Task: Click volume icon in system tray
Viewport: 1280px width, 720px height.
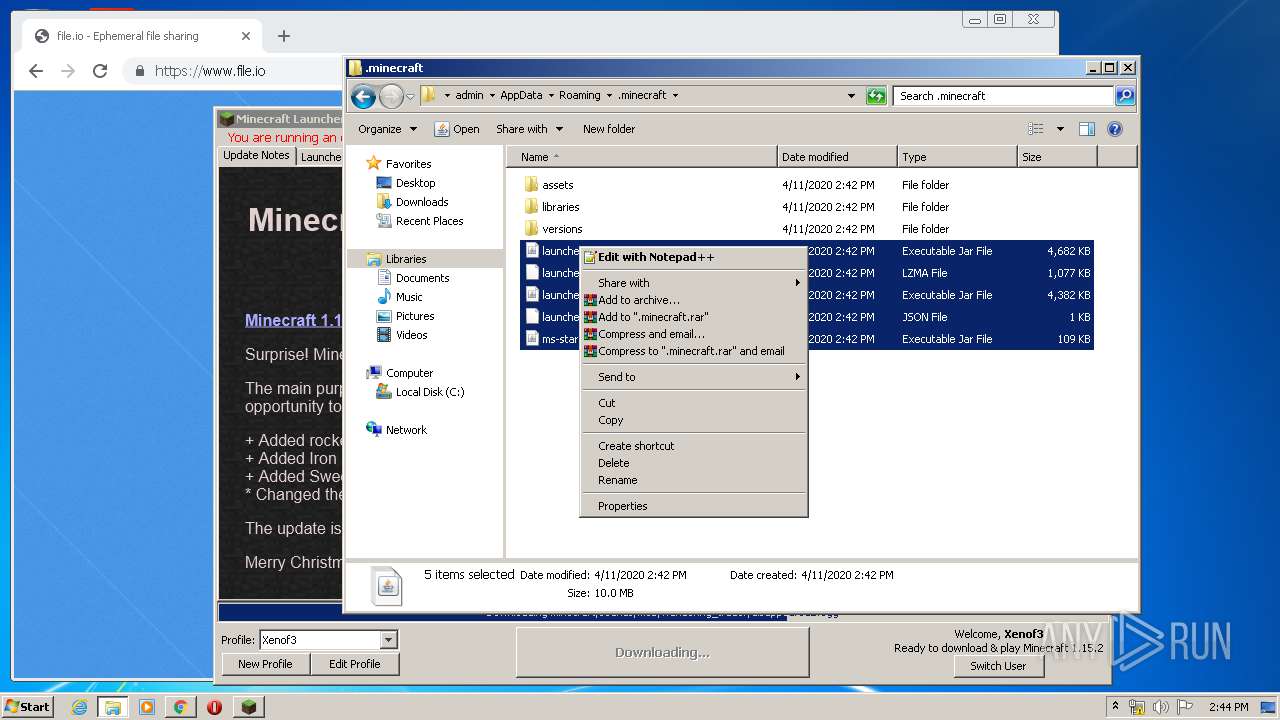Action: [1160, 707]
